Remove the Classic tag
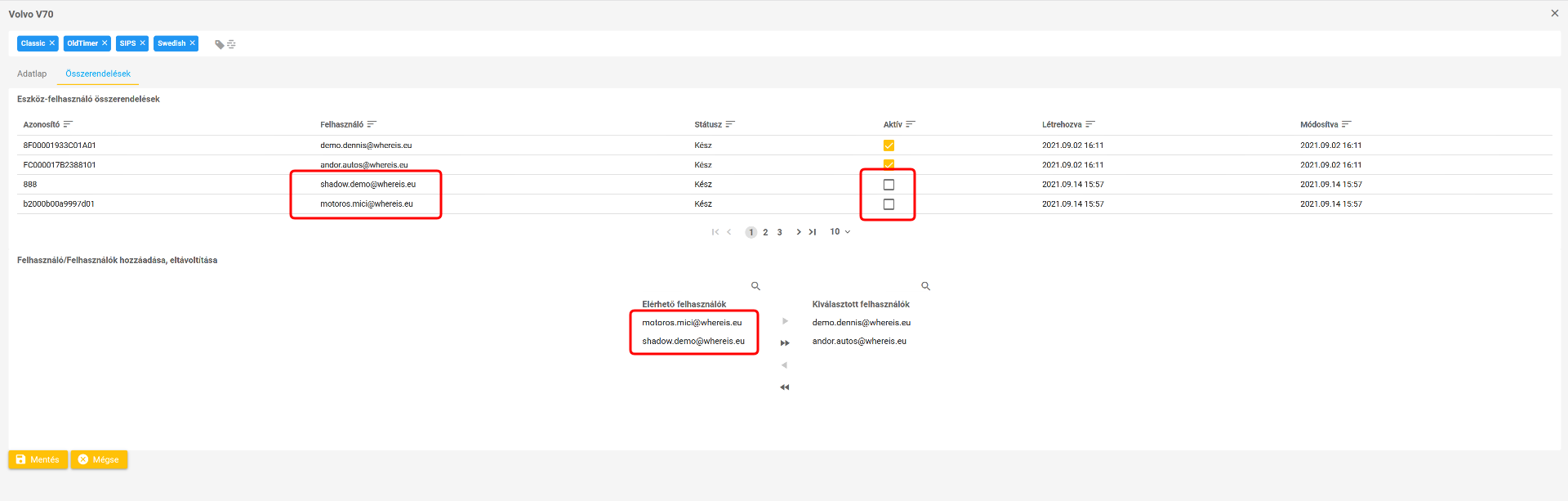Image resolution: width=1568 pixels, height=501 pixels. click(x=51, y=43)
